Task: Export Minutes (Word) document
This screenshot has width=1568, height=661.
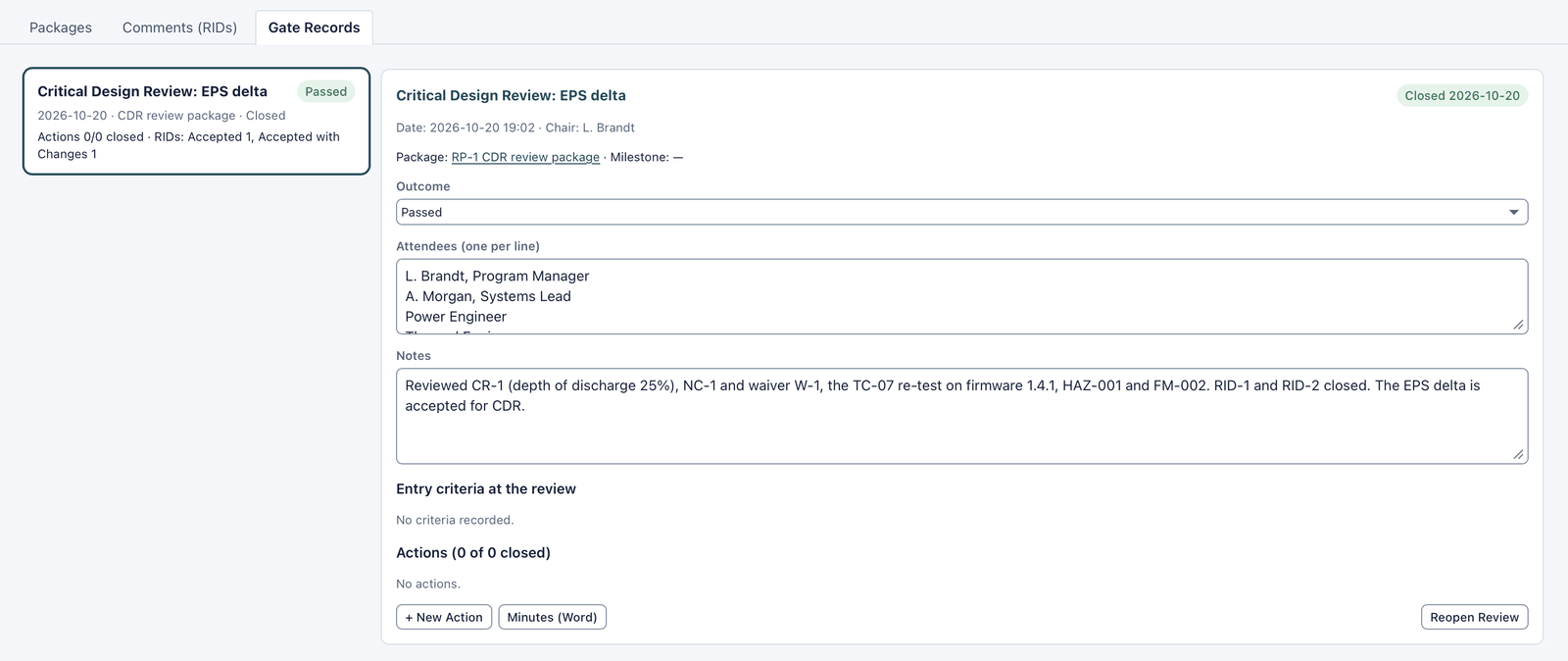Action: click(x=552, y=617)
